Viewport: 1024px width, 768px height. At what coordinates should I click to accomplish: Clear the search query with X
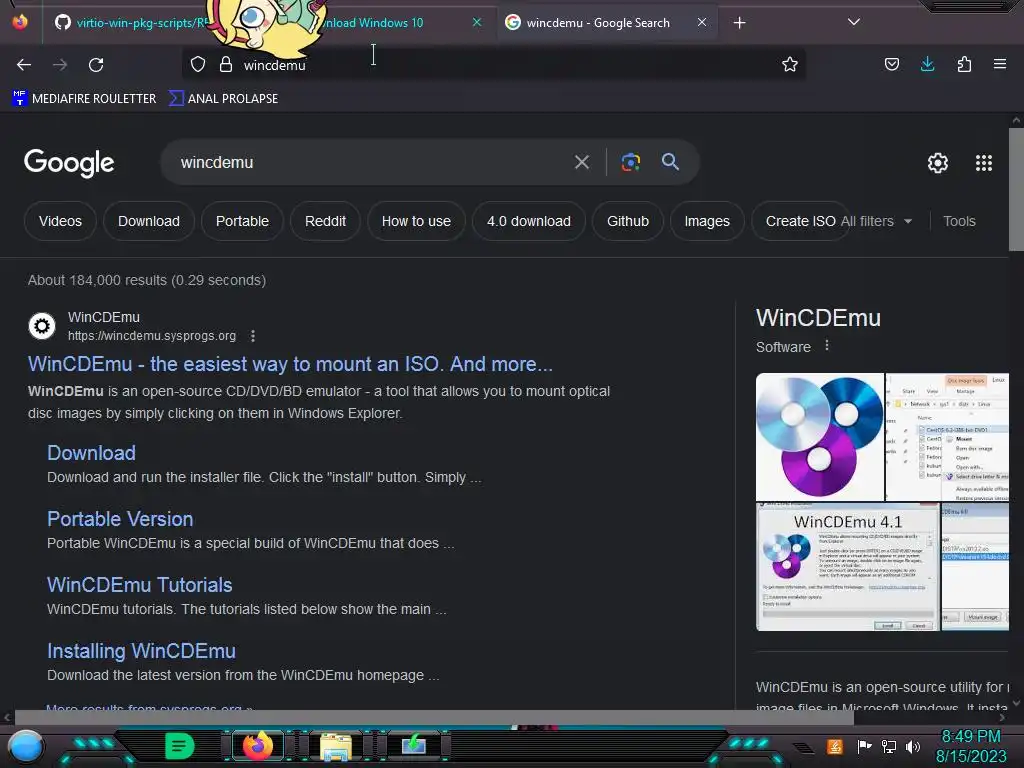coord(581,162)
